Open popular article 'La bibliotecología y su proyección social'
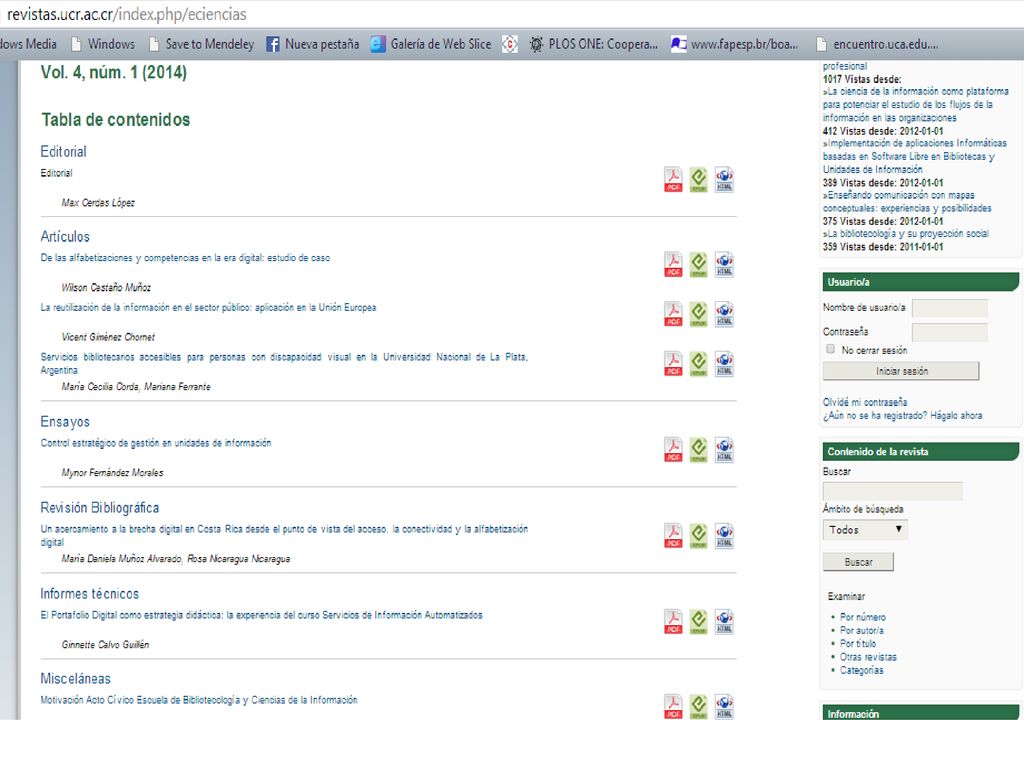Viewport: 1024px width, 768px height. (x=905, y=233)
